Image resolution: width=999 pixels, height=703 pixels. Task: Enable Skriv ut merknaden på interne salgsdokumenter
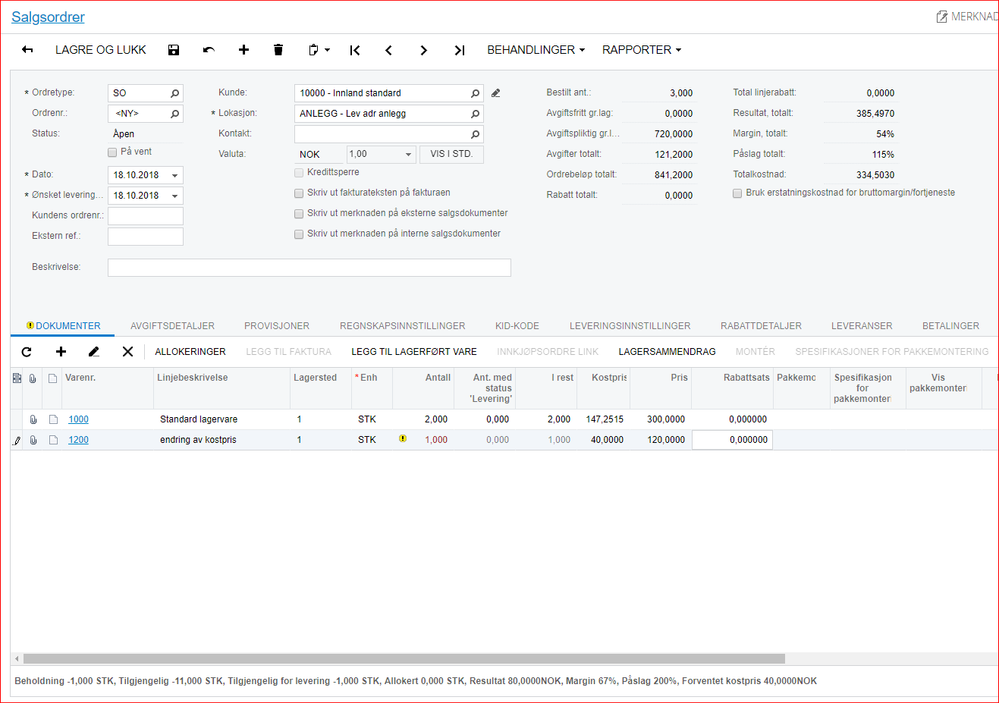(x=299, y=234)
